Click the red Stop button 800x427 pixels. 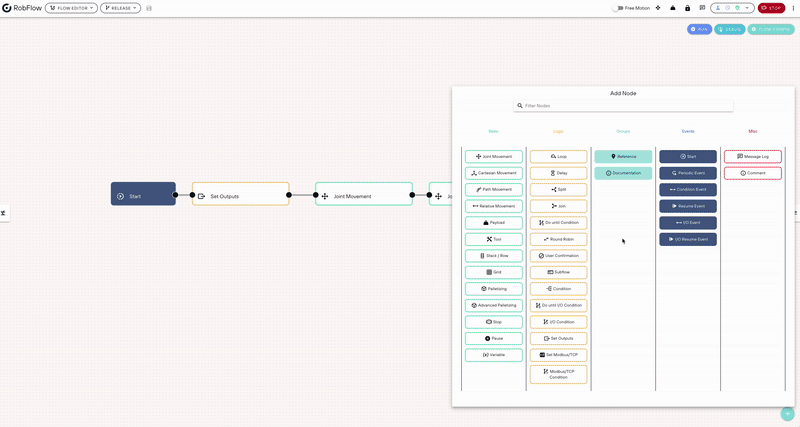771,8
